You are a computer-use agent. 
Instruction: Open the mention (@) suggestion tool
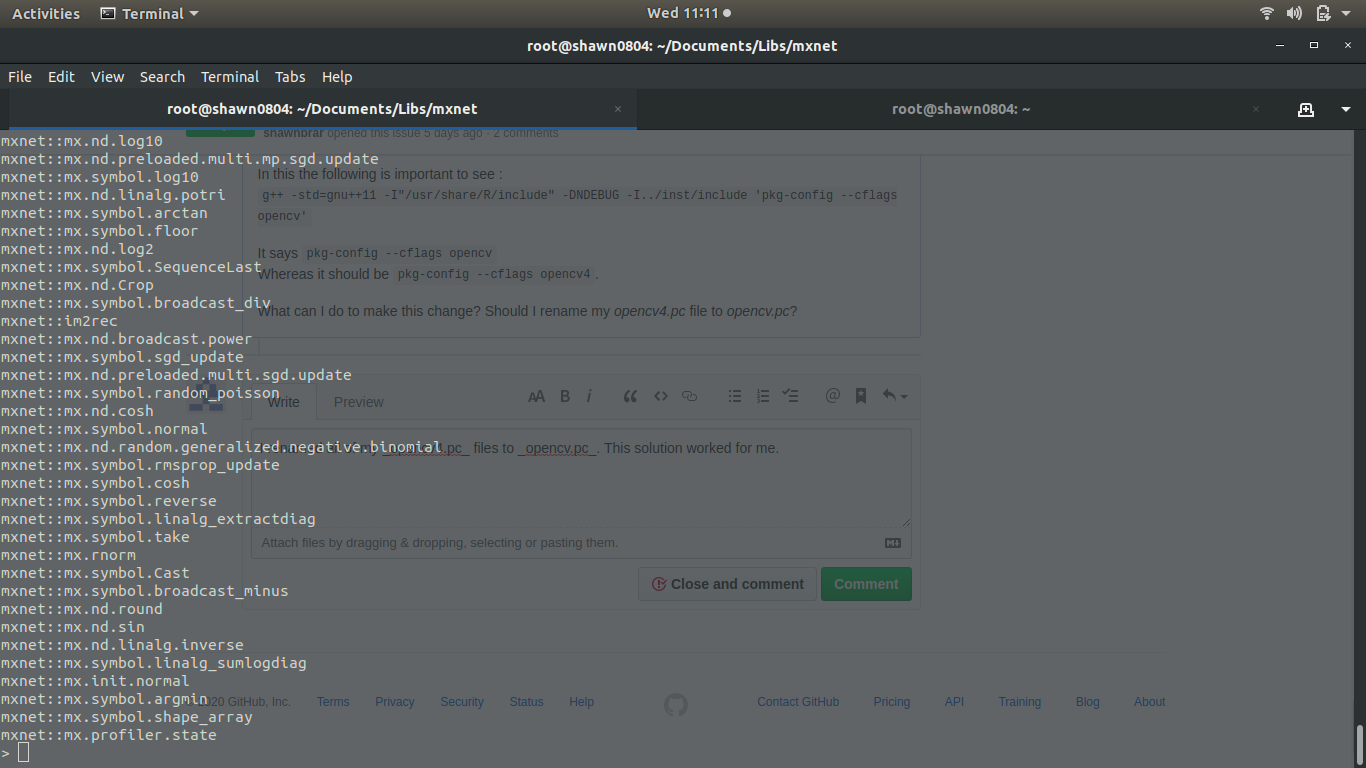(x=833, y=396)
